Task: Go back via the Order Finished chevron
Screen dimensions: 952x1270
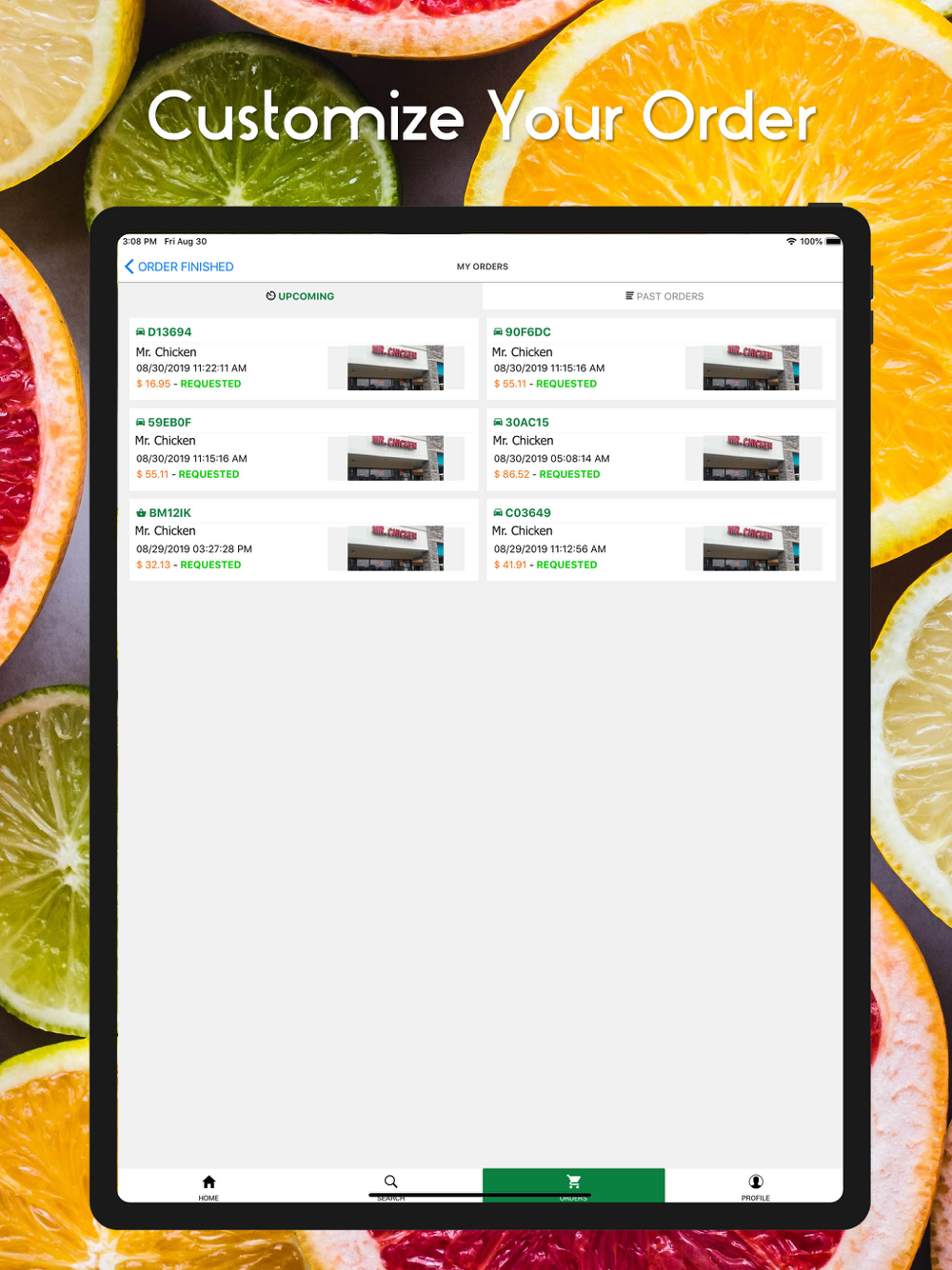Action: (x=129, y=267)
